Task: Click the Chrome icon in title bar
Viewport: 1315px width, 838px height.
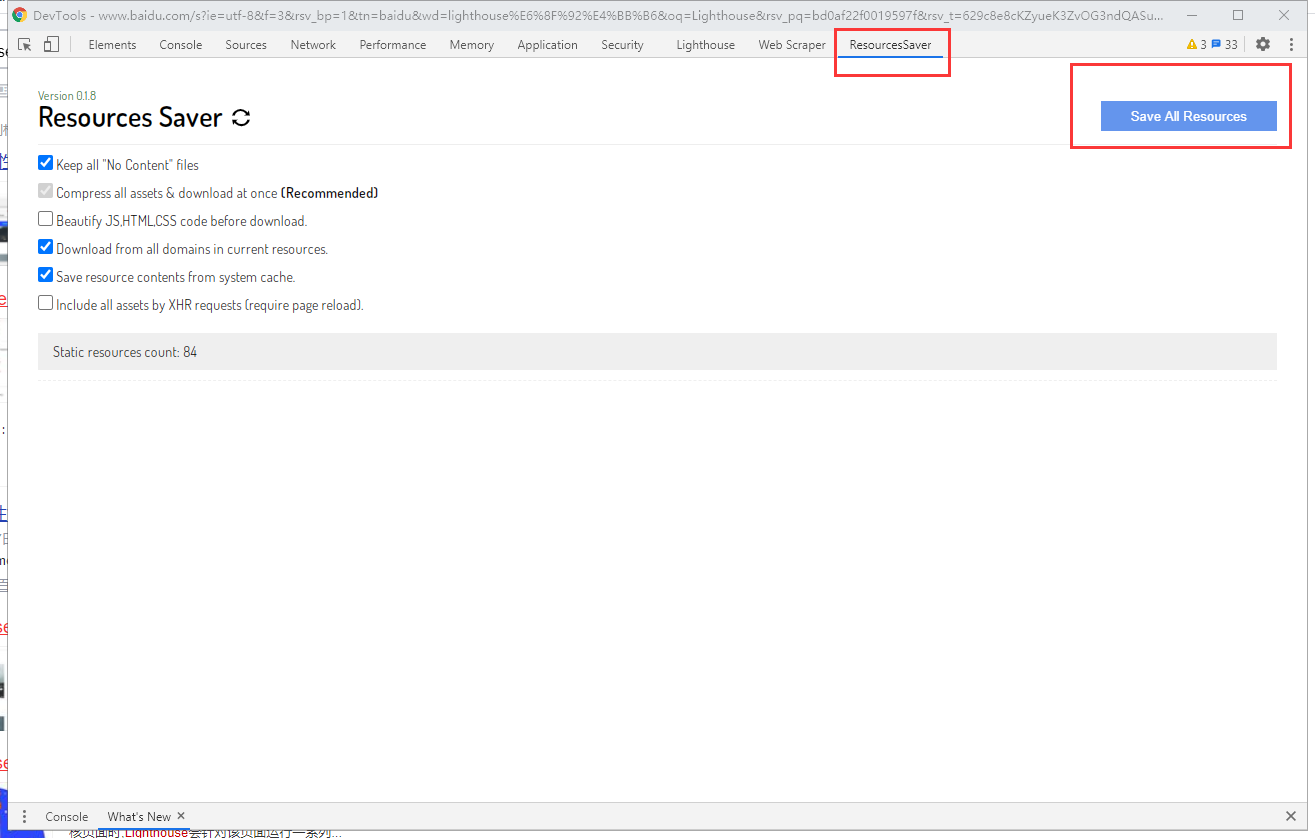Action: 19,15
